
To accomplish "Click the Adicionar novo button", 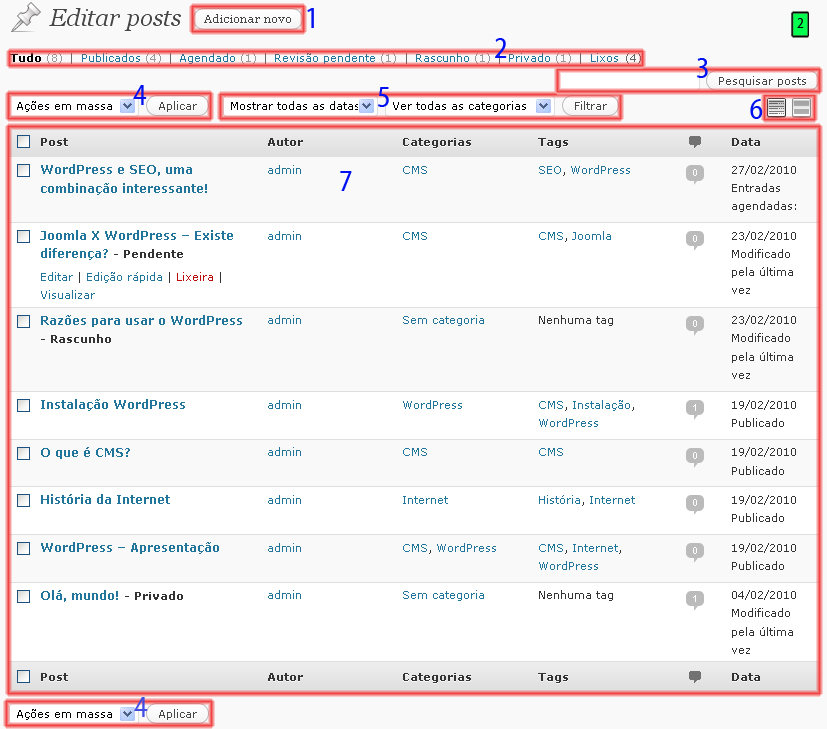I will point(248,19).
